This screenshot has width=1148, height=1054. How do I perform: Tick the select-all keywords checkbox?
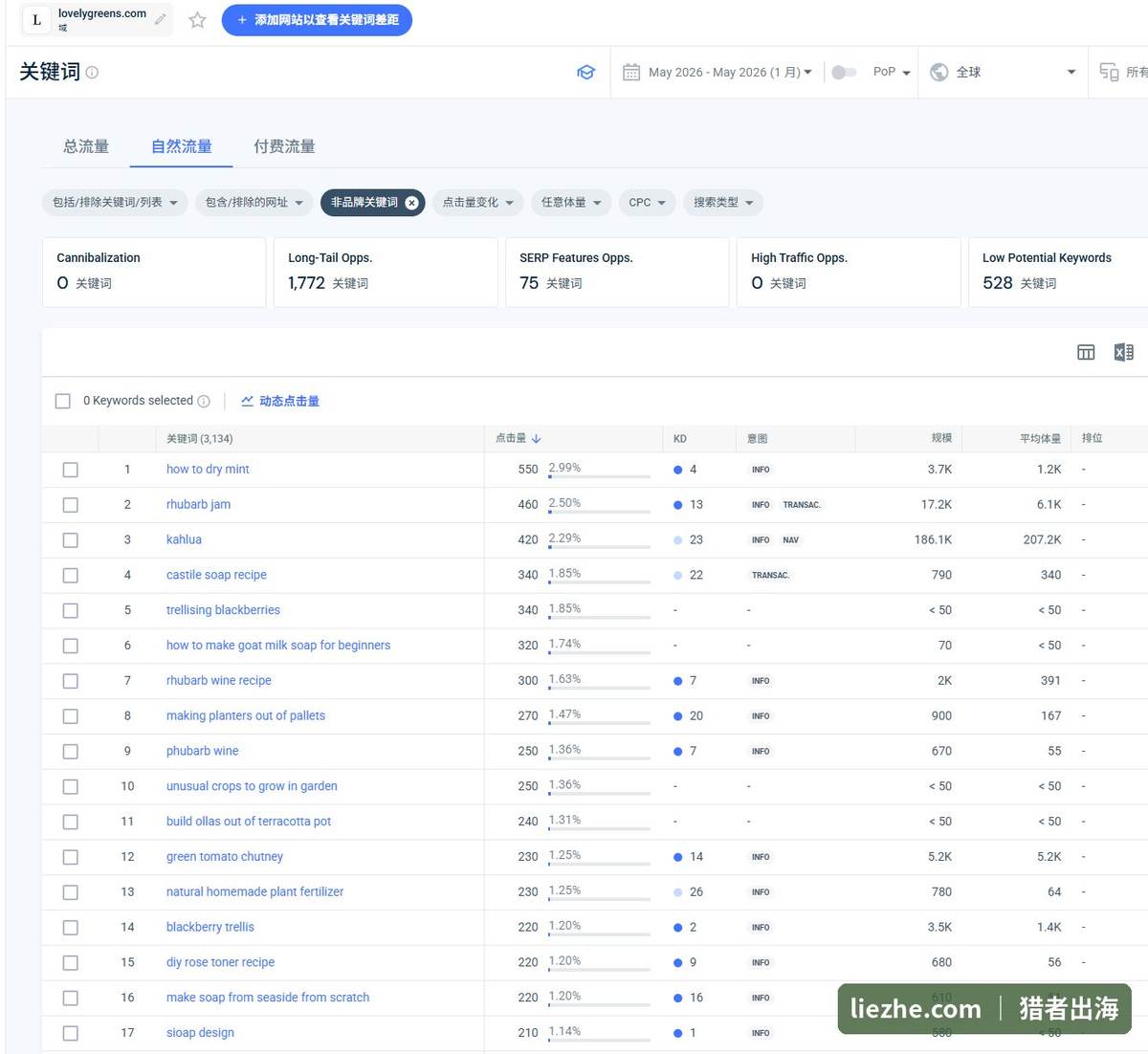point(63,401)
